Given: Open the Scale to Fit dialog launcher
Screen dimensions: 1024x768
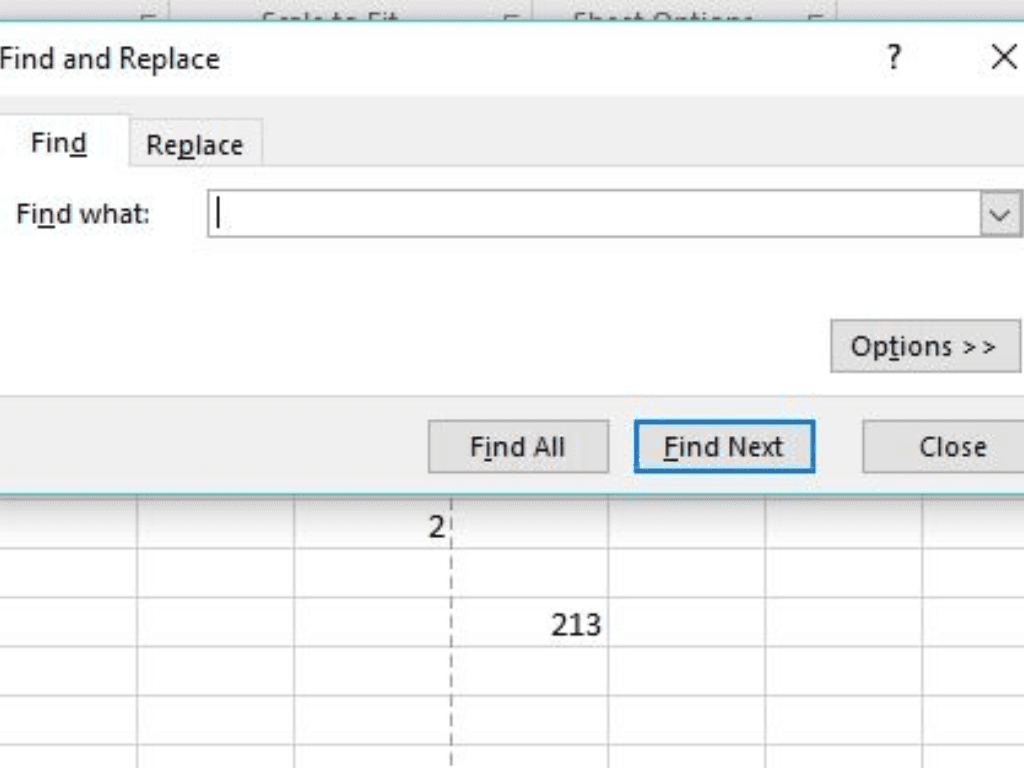Looking at the screenshot, I should (x=511, y=17).
